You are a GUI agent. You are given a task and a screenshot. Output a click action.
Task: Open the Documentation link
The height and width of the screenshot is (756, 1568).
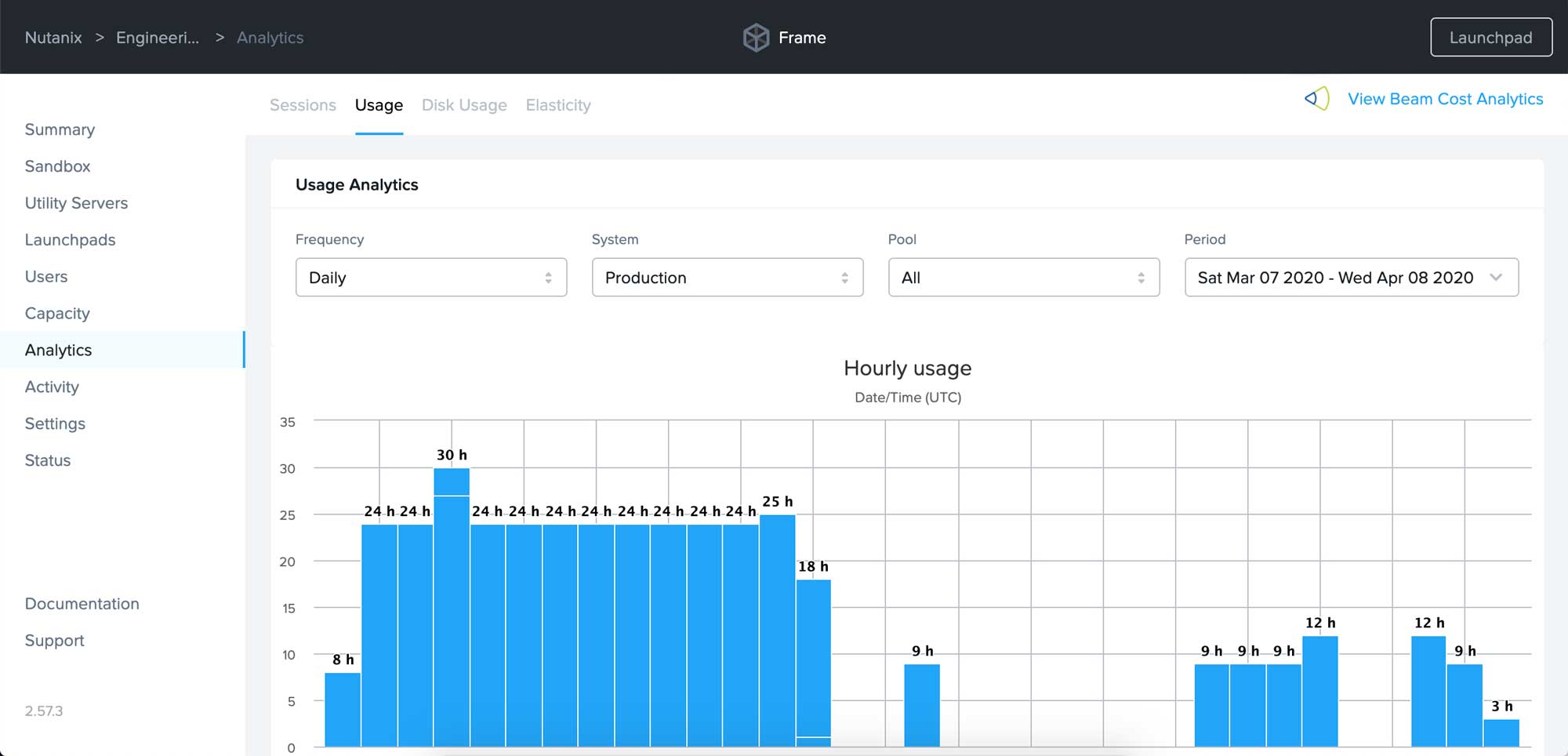click(x=82, y=604)
